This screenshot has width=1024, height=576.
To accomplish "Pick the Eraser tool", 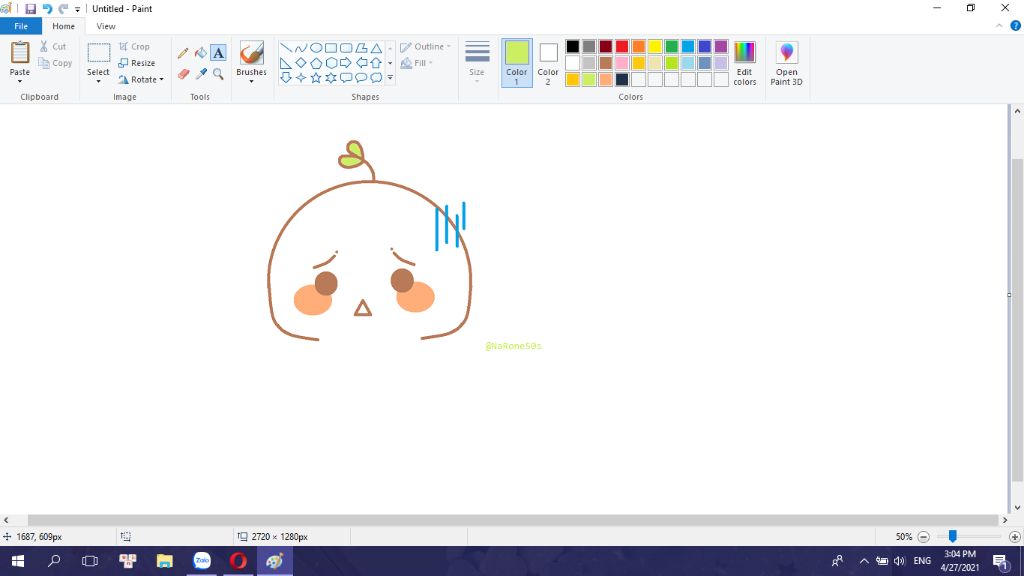I will (183, 74).
